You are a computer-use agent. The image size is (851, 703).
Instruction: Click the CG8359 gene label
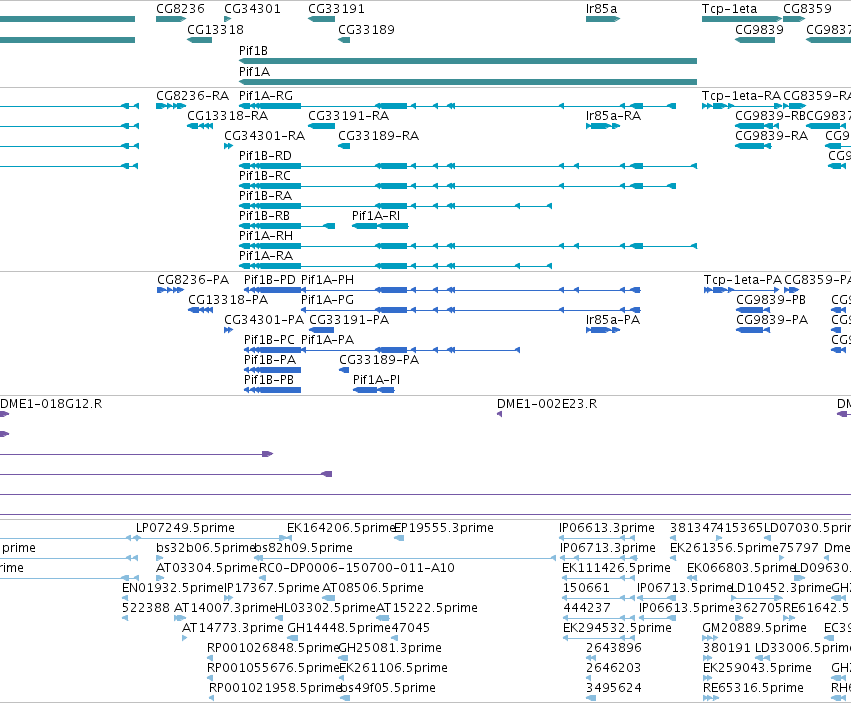point(807,9)
